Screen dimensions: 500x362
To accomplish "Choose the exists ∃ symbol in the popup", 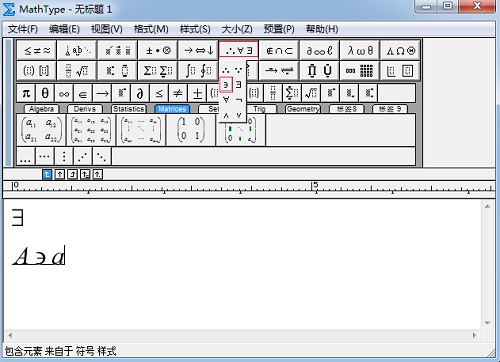I will 239,85.
